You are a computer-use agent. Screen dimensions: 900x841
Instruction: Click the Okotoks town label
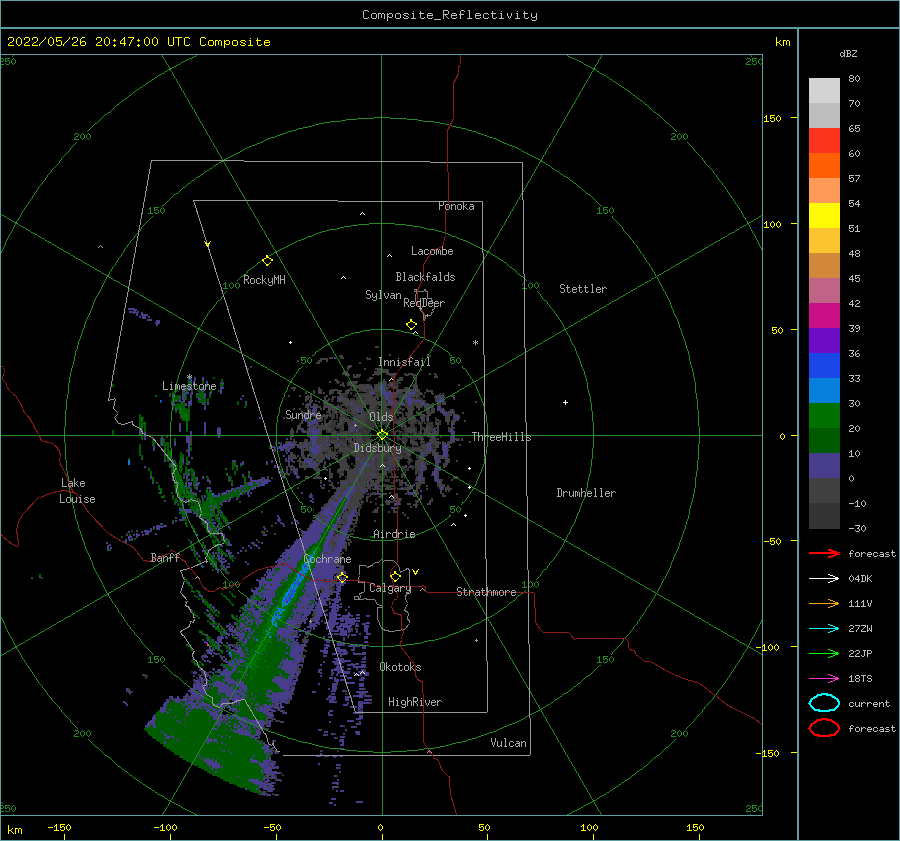(400, 667)
